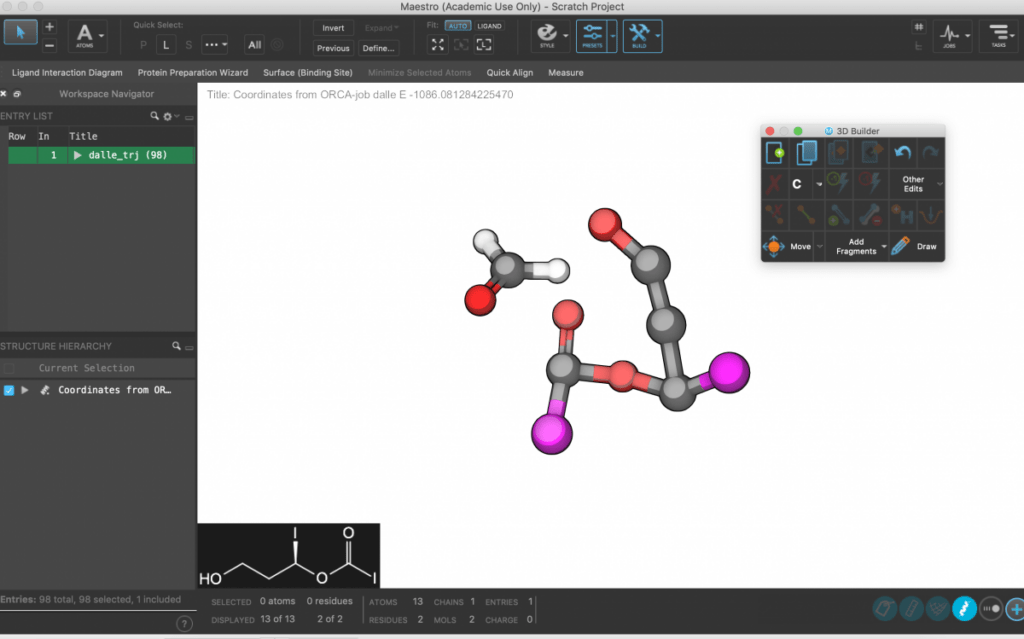Click the plus add-to-selection button
Viewport: 1024px width, 639px height.
pos(50,27)
